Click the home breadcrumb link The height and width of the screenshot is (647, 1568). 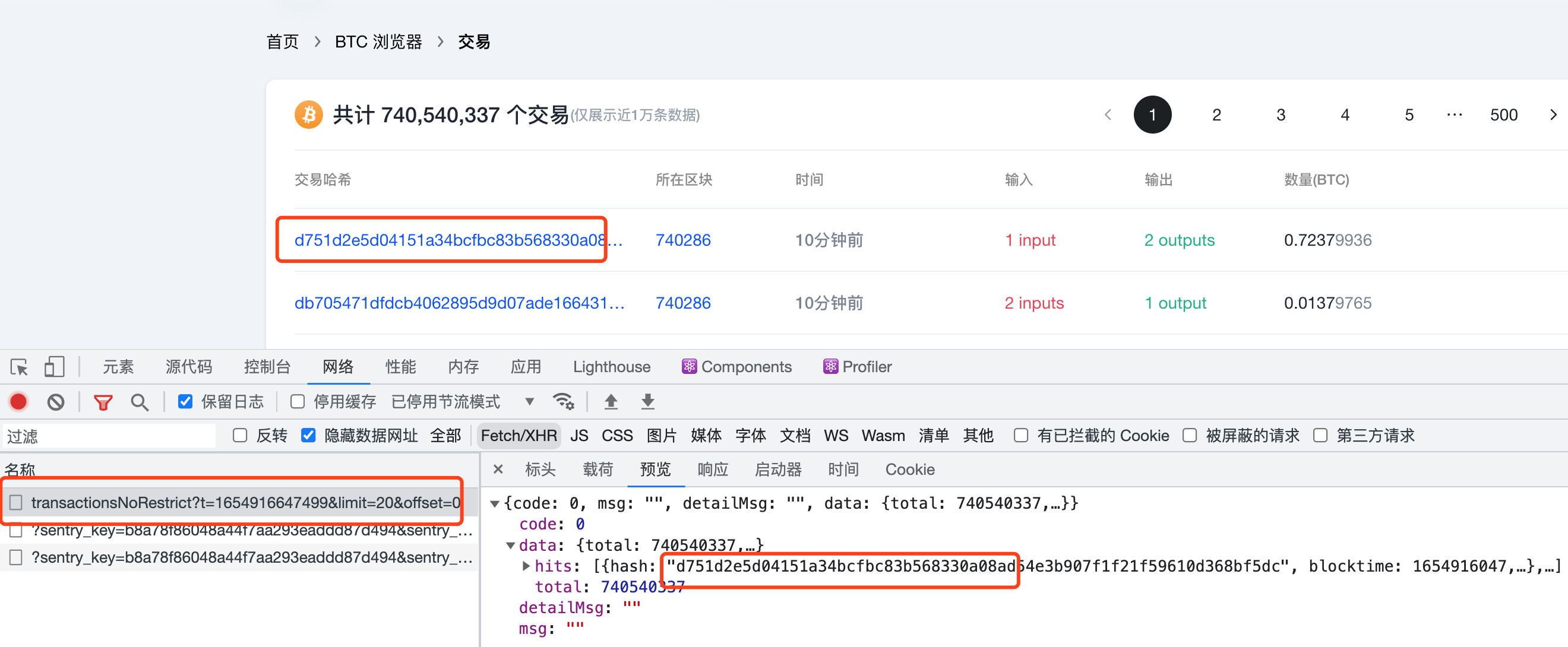(x=283, y=42)
